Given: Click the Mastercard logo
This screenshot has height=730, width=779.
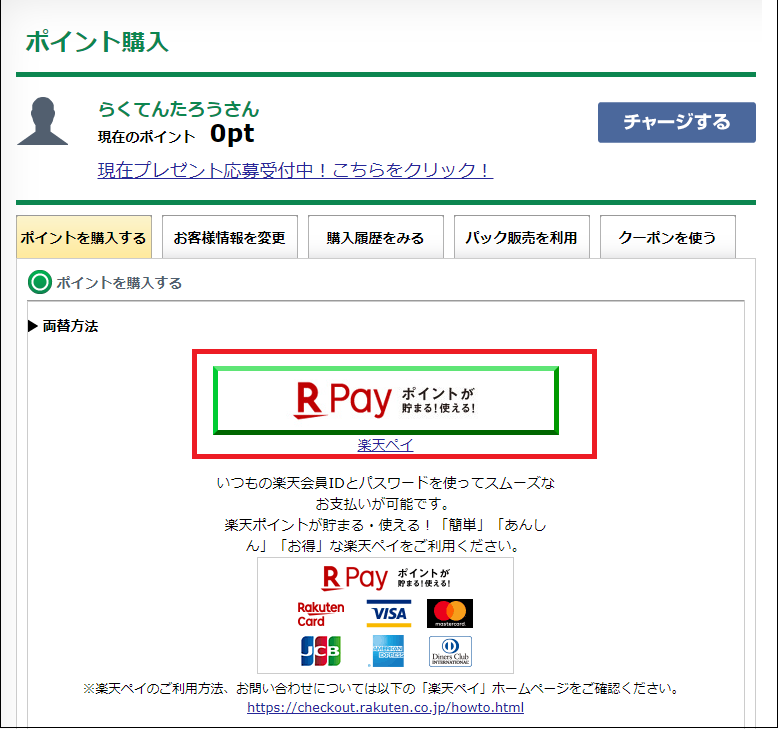Looking at the screenshot, I should (x=450, y=613).
